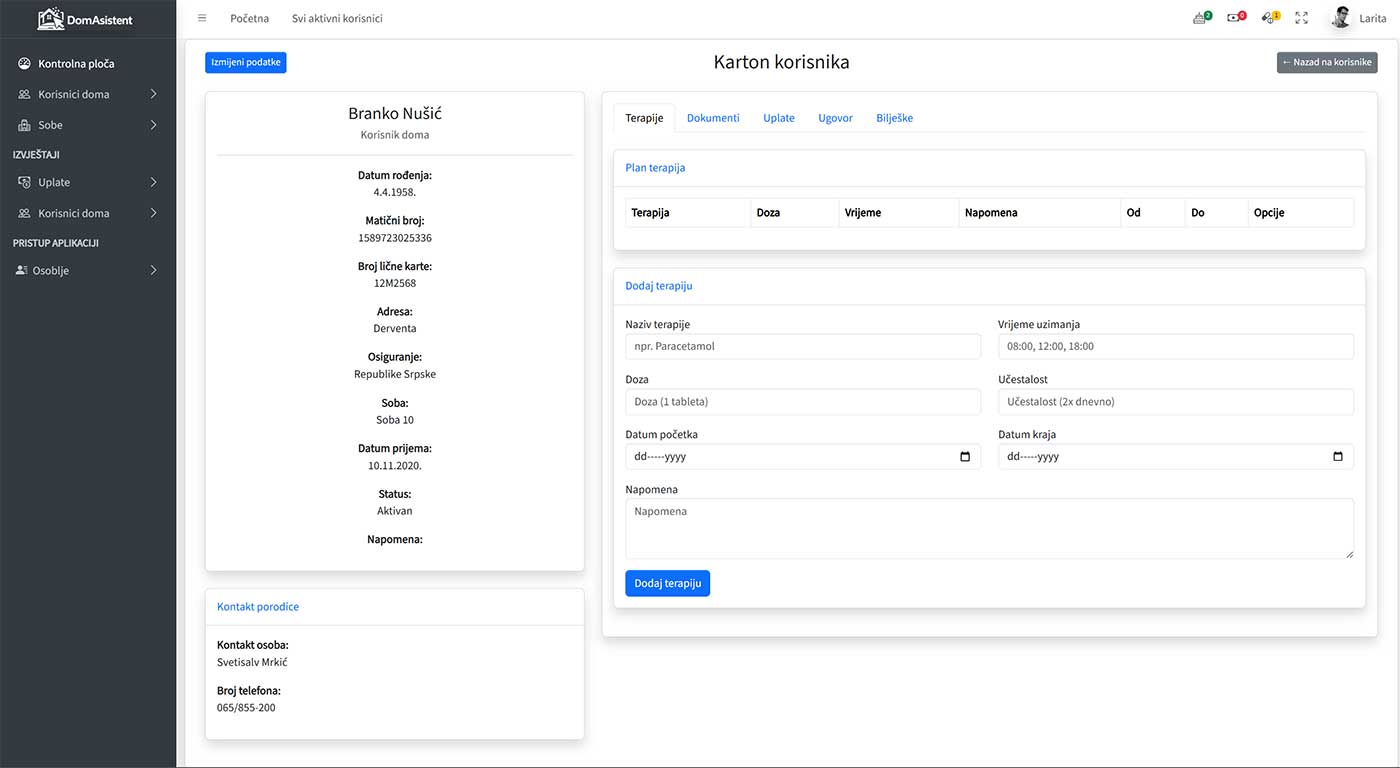Click the Soba 10 value

coord(395,420)
